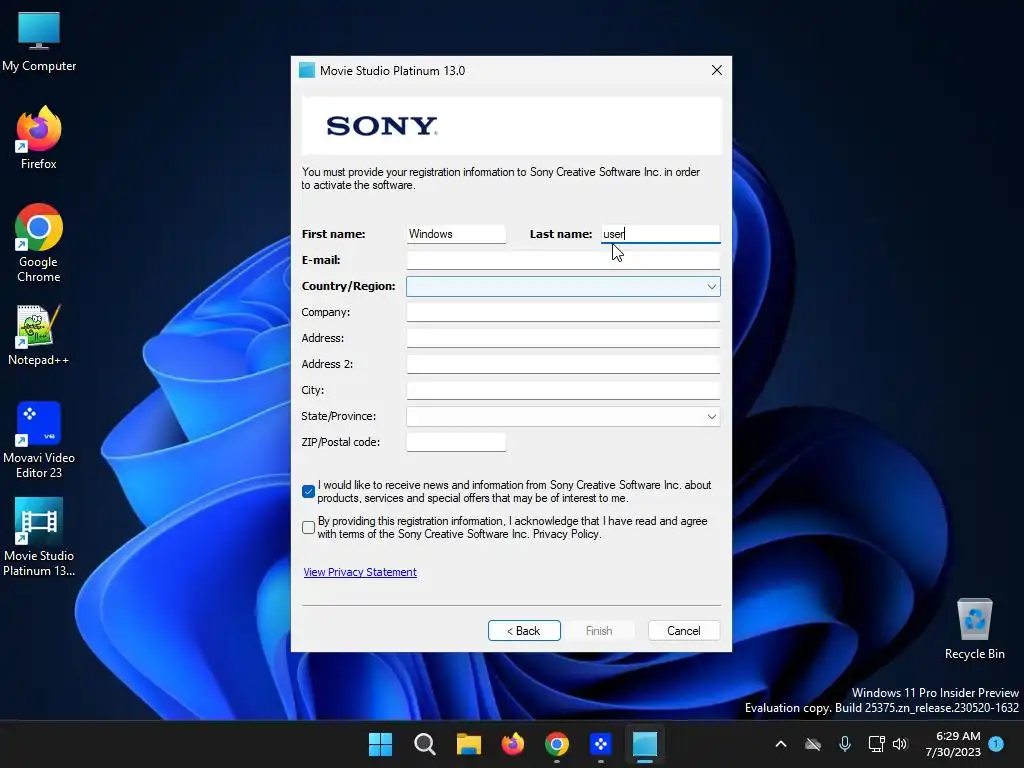Viewport: 1024px width, 768px height.
Task: Open Movavi app in taskbar
Action: coord(601,744)
